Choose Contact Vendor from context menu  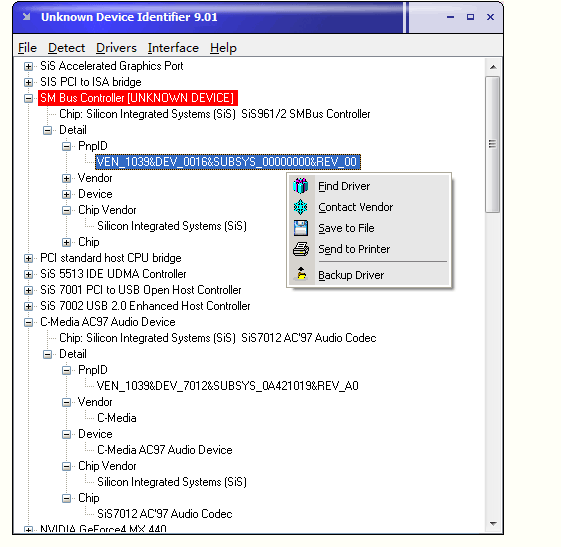(x=369, y=207)
